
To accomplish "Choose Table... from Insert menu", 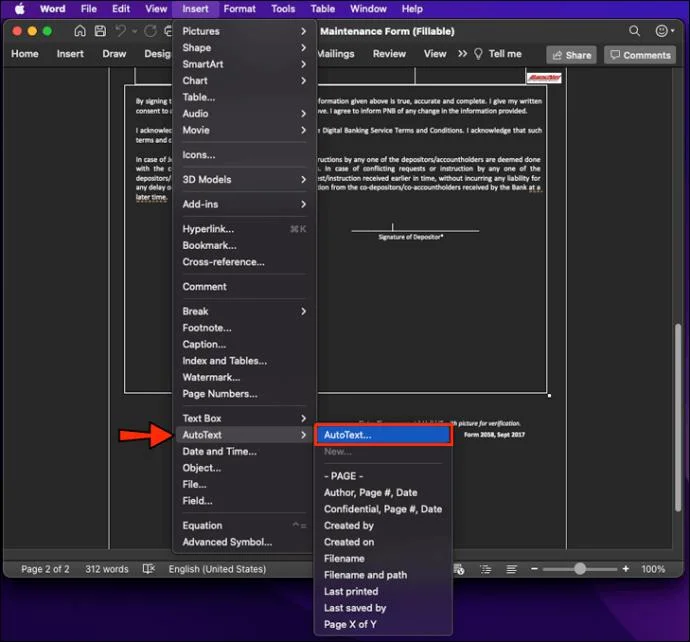I will coord(244,97).
